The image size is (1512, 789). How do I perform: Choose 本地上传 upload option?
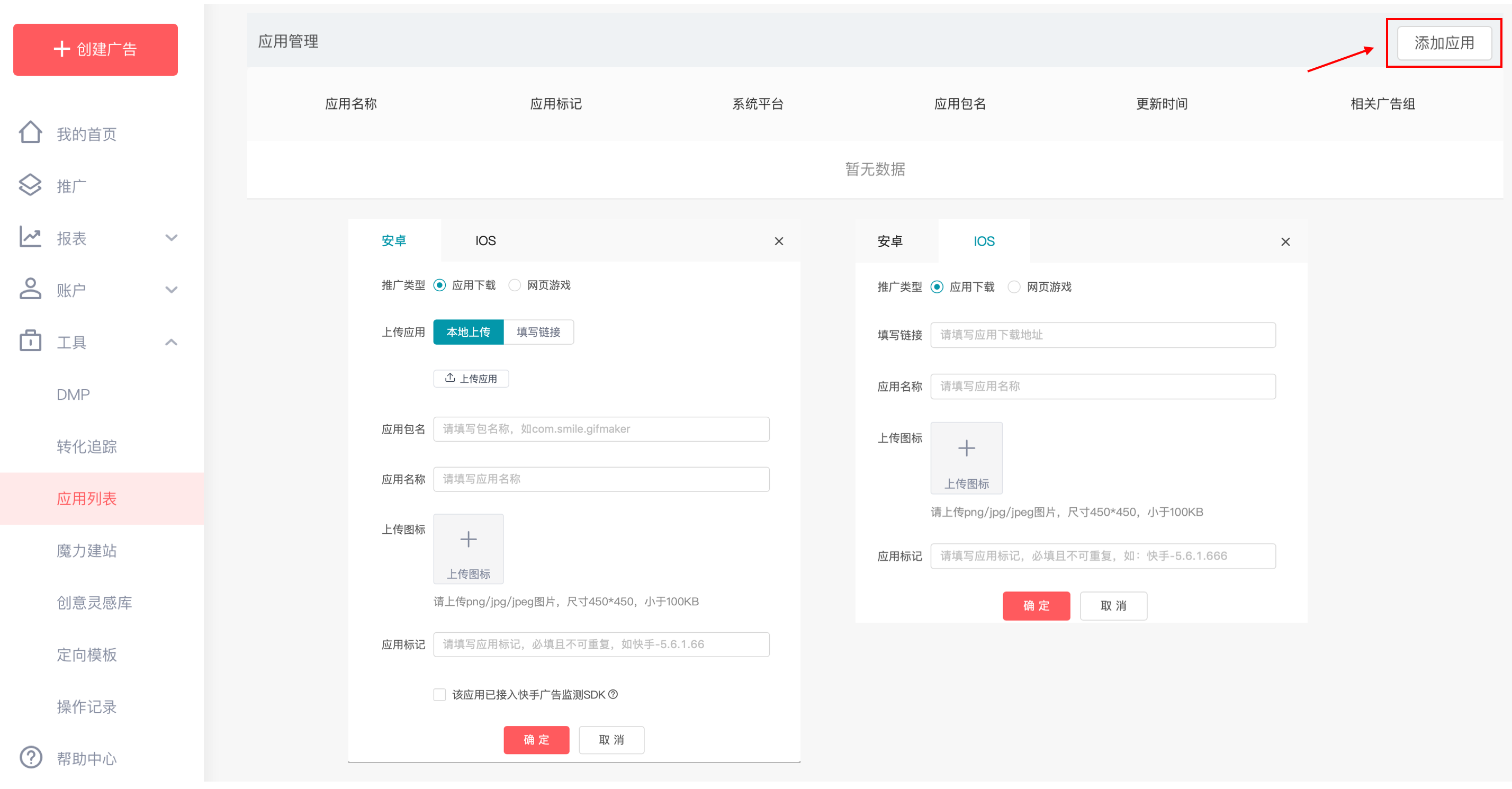pos(469,332)
